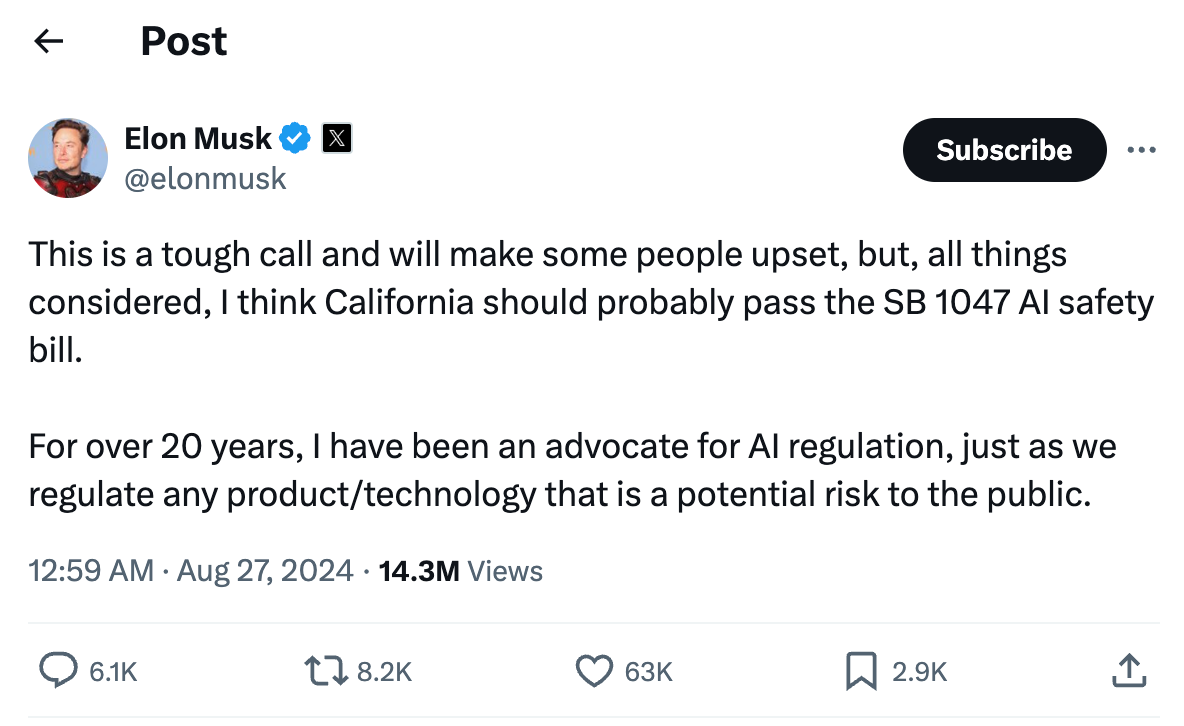Viewport: 1184px width, 726px height.
Task: Open the three-dot more options menu
Action: pos(1141,150)
